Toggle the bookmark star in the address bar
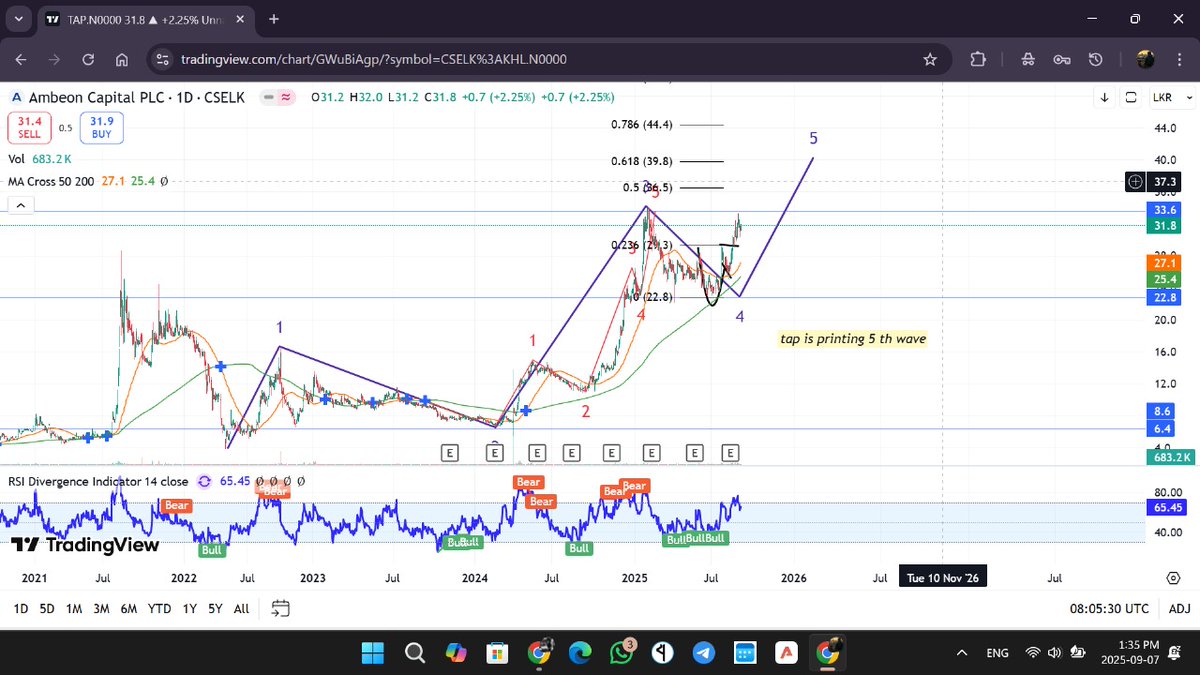 click(x=930, y=59)
